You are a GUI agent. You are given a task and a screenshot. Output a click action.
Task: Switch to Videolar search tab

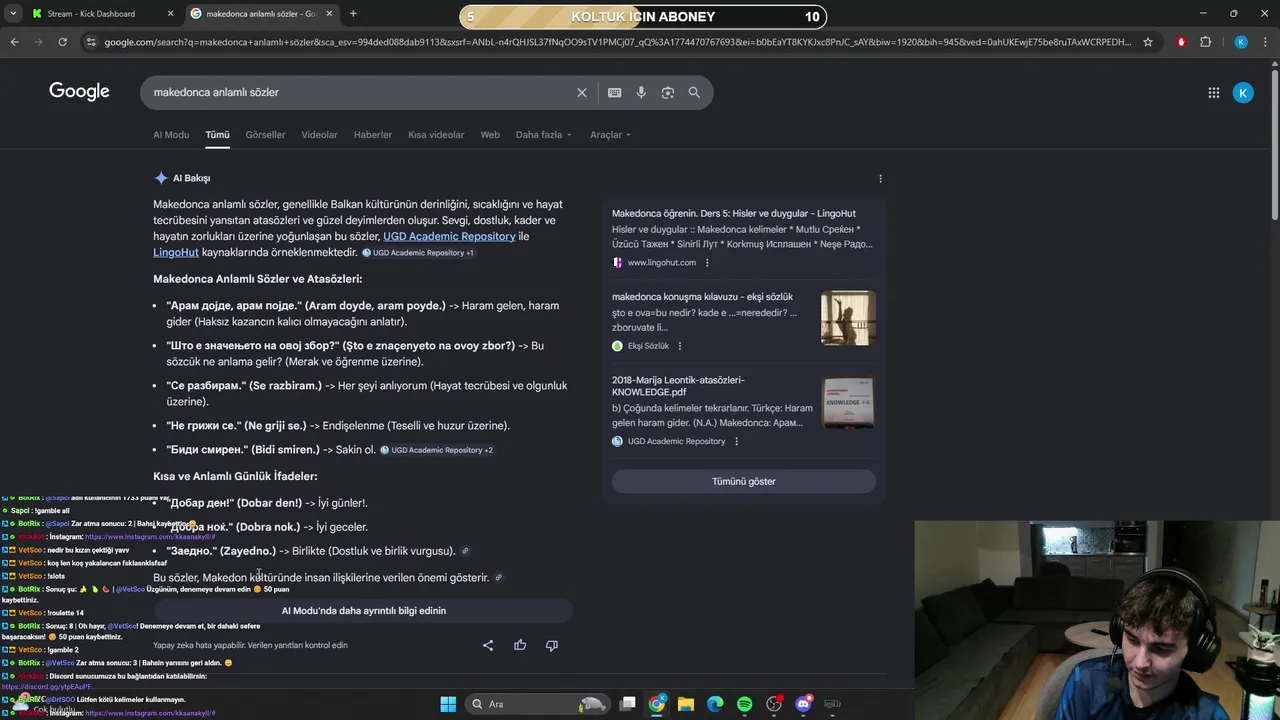(x=319, y=135)
